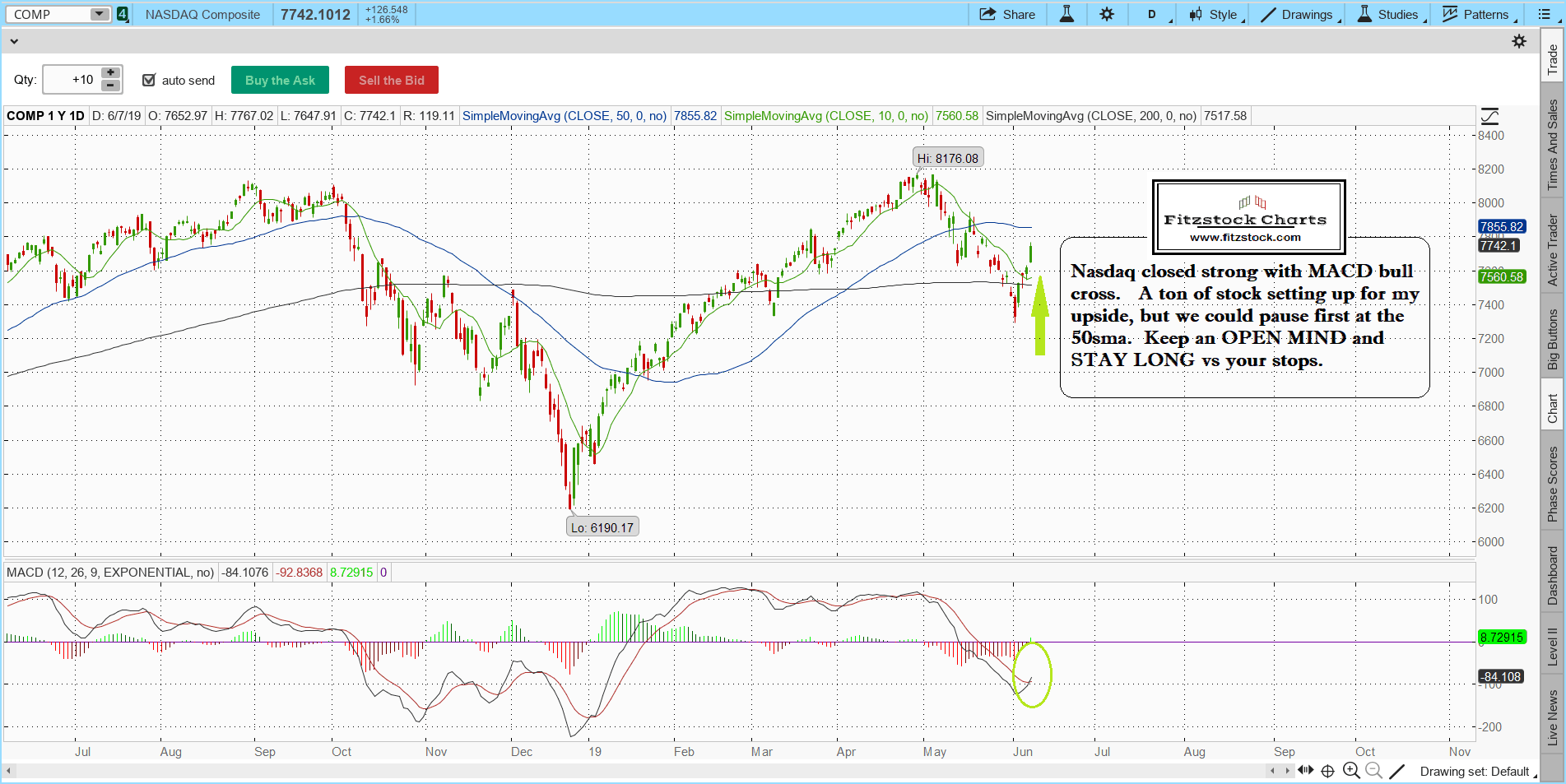Click the zoom in magnifier icon

1350,771
